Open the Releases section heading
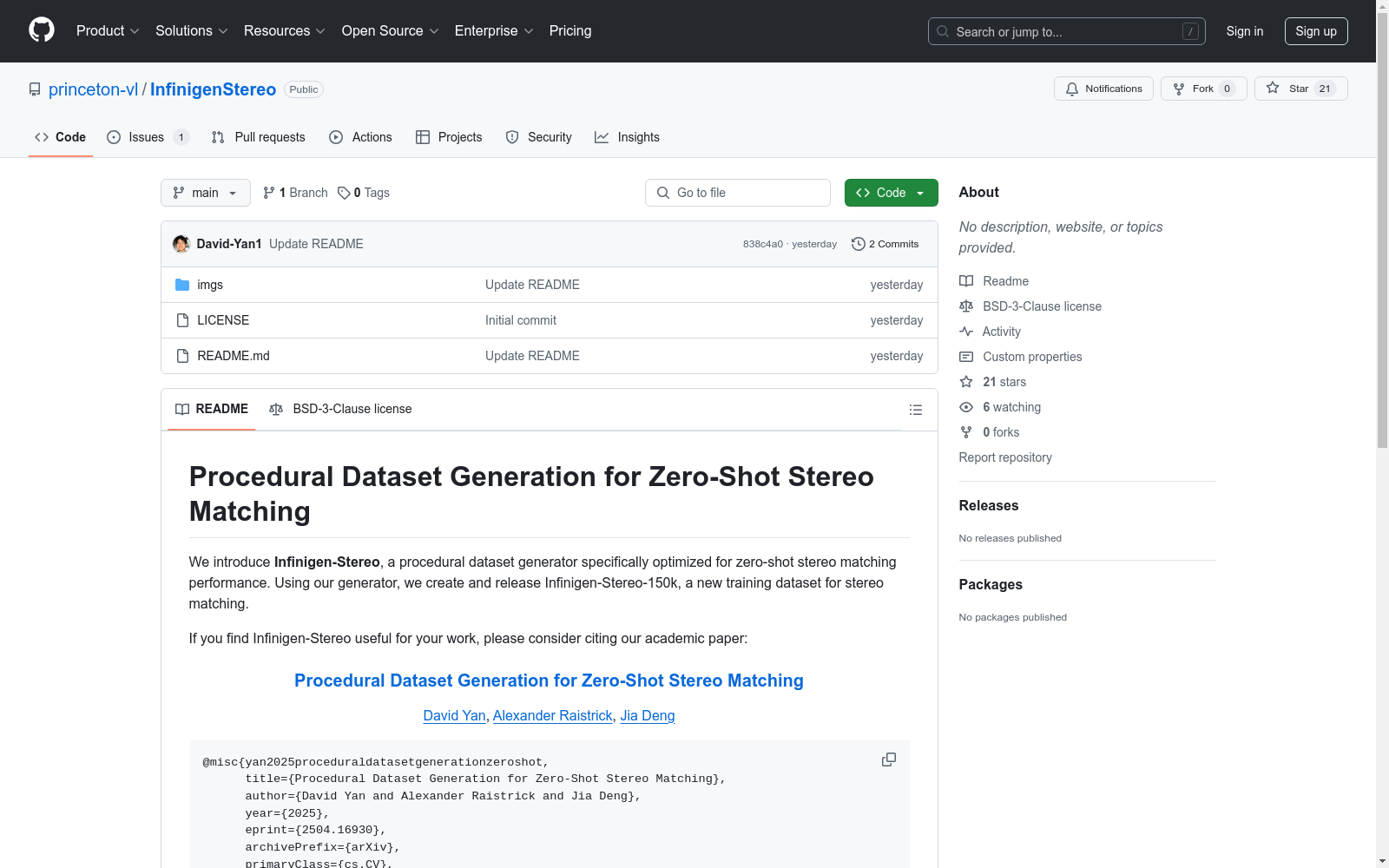 click(989, 505)
